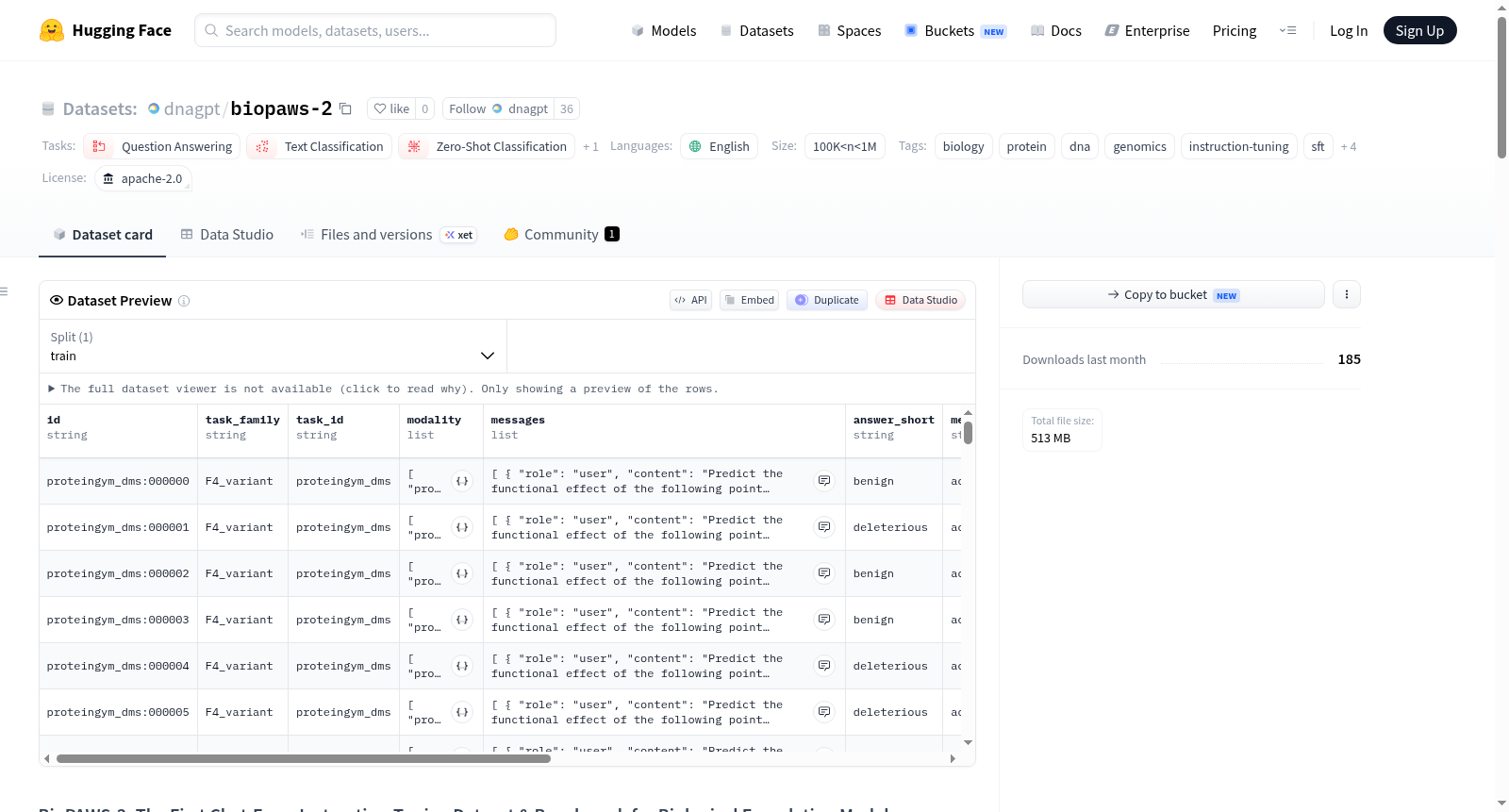Click the table horizontal scrollbar thumb
This screenshot has height=812, width=1509.
tap(303, 758)
